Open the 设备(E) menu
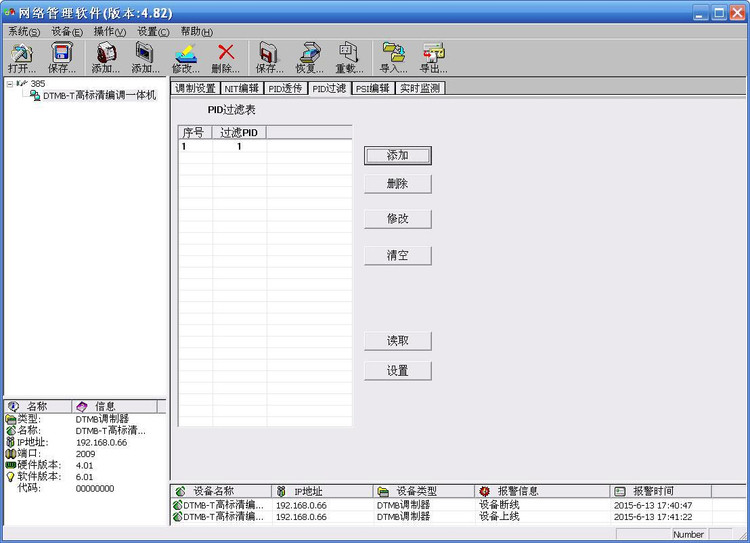The image size is (750, 543). click(x=67, y=32)
